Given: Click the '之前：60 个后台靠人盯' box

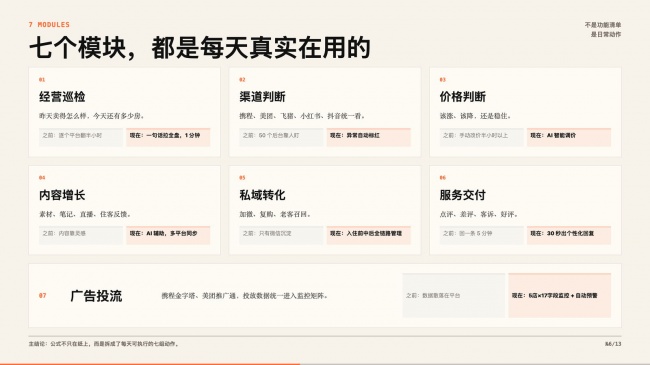Looking at the screenshot, I should [x=281, y=137].
